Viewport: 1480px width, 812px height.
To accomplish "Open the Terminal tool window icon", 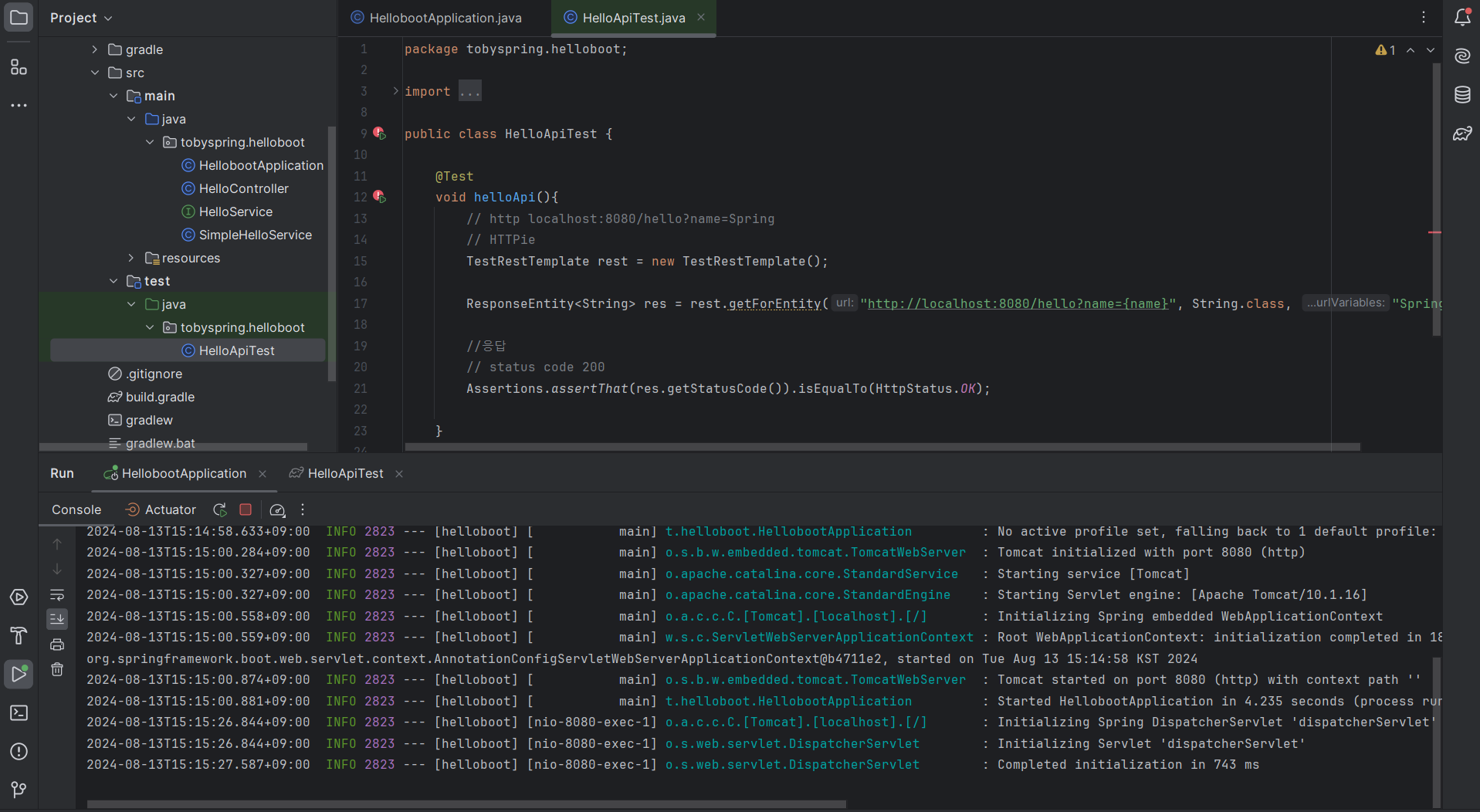I will [x=19, y=712].
